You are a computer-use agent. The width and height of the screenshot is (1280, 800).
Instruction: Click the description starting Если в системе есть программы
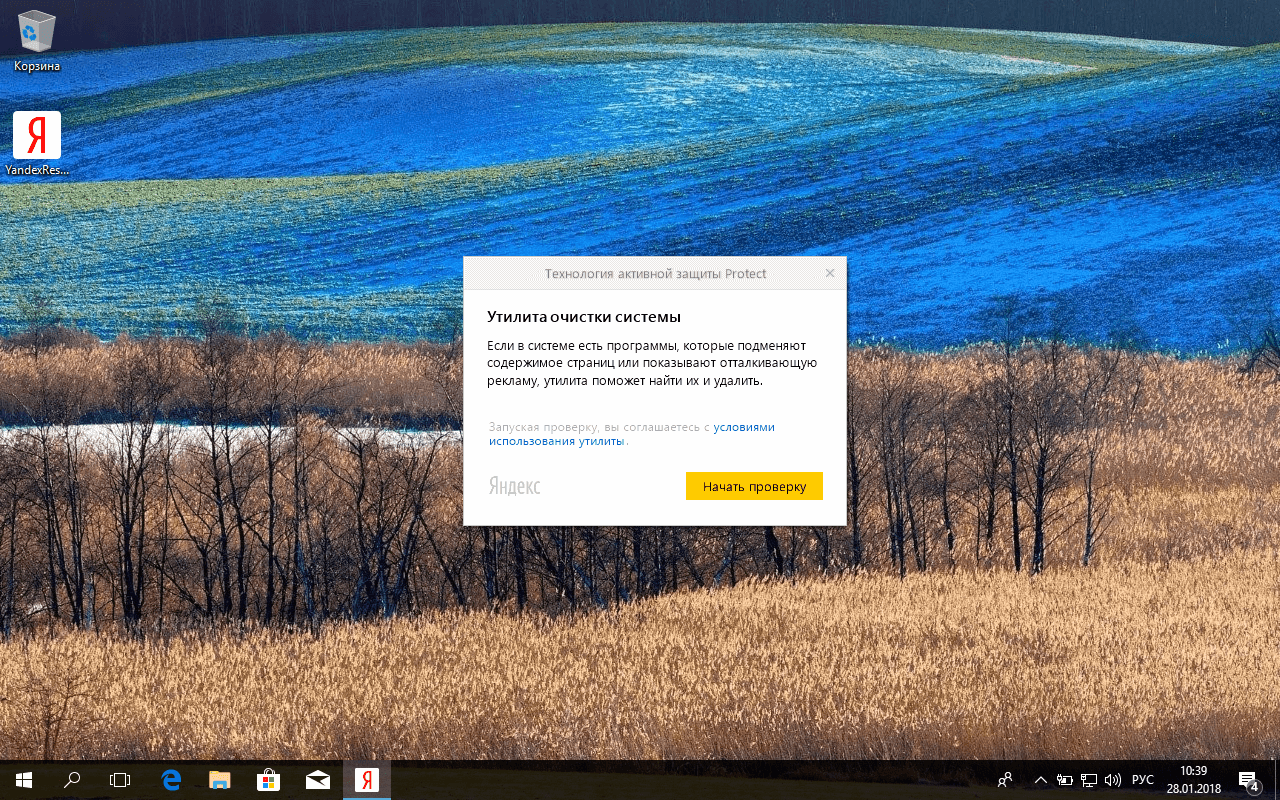tap(653, 363)
